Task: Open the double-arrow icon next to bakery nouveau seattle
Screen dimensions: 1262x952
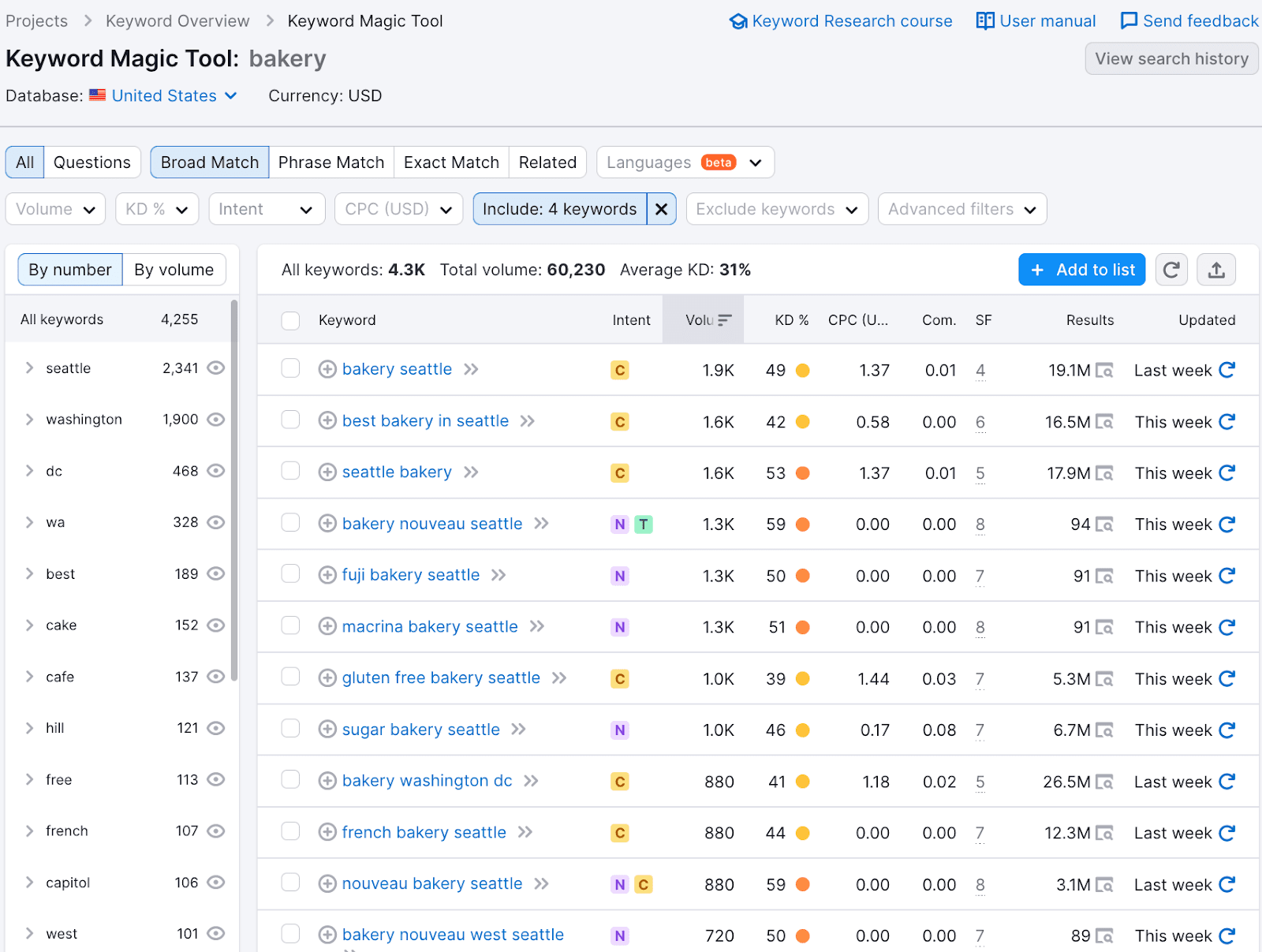Action: (x=541, y=524)
